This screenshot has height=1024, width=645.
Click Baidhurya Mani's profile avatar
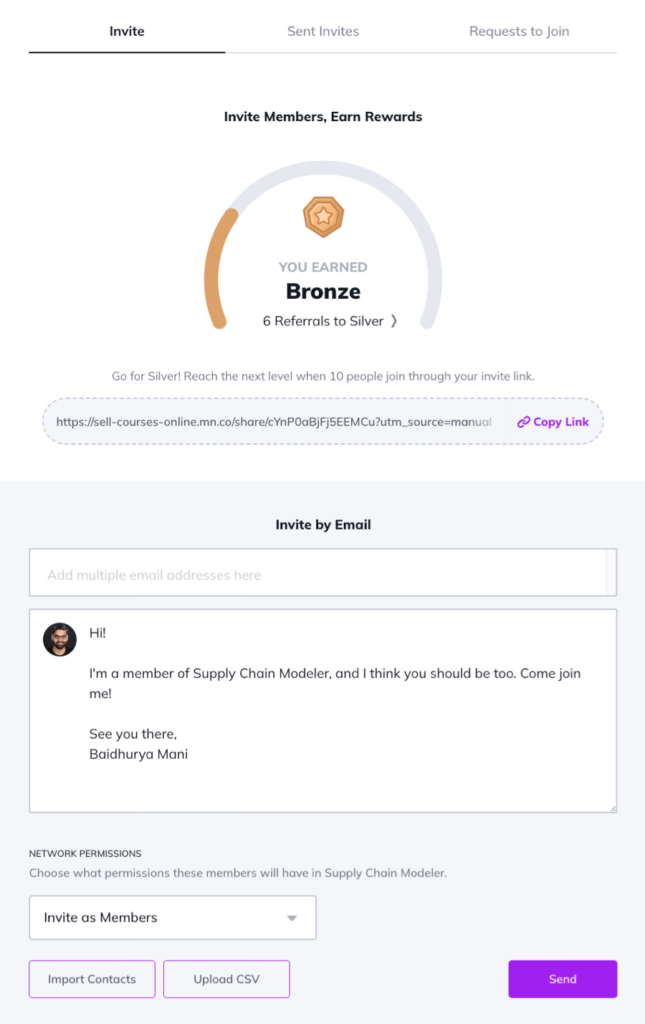(59, 639)
